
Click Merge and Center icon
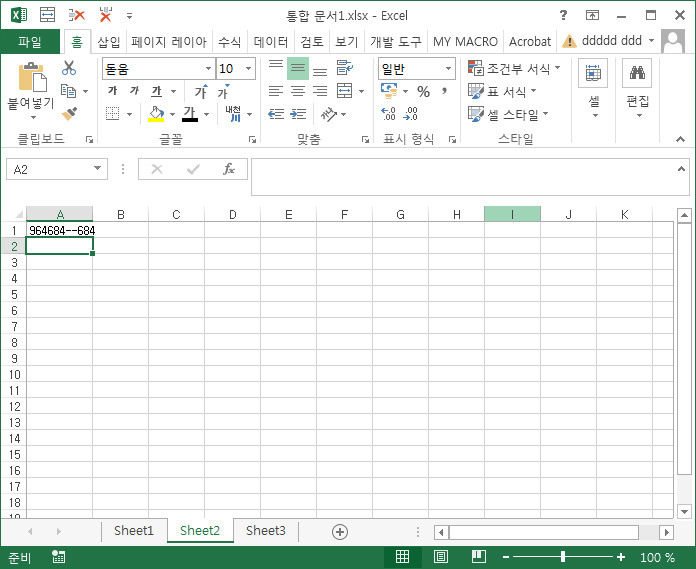[x=344, y=91]
